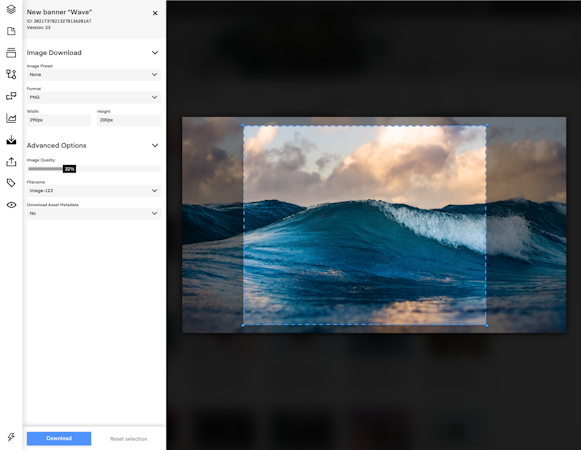This screenshot has width=581, height=450.
Task: Click the lightning bolt icon at bottom
Action: [x=11, y=437]
